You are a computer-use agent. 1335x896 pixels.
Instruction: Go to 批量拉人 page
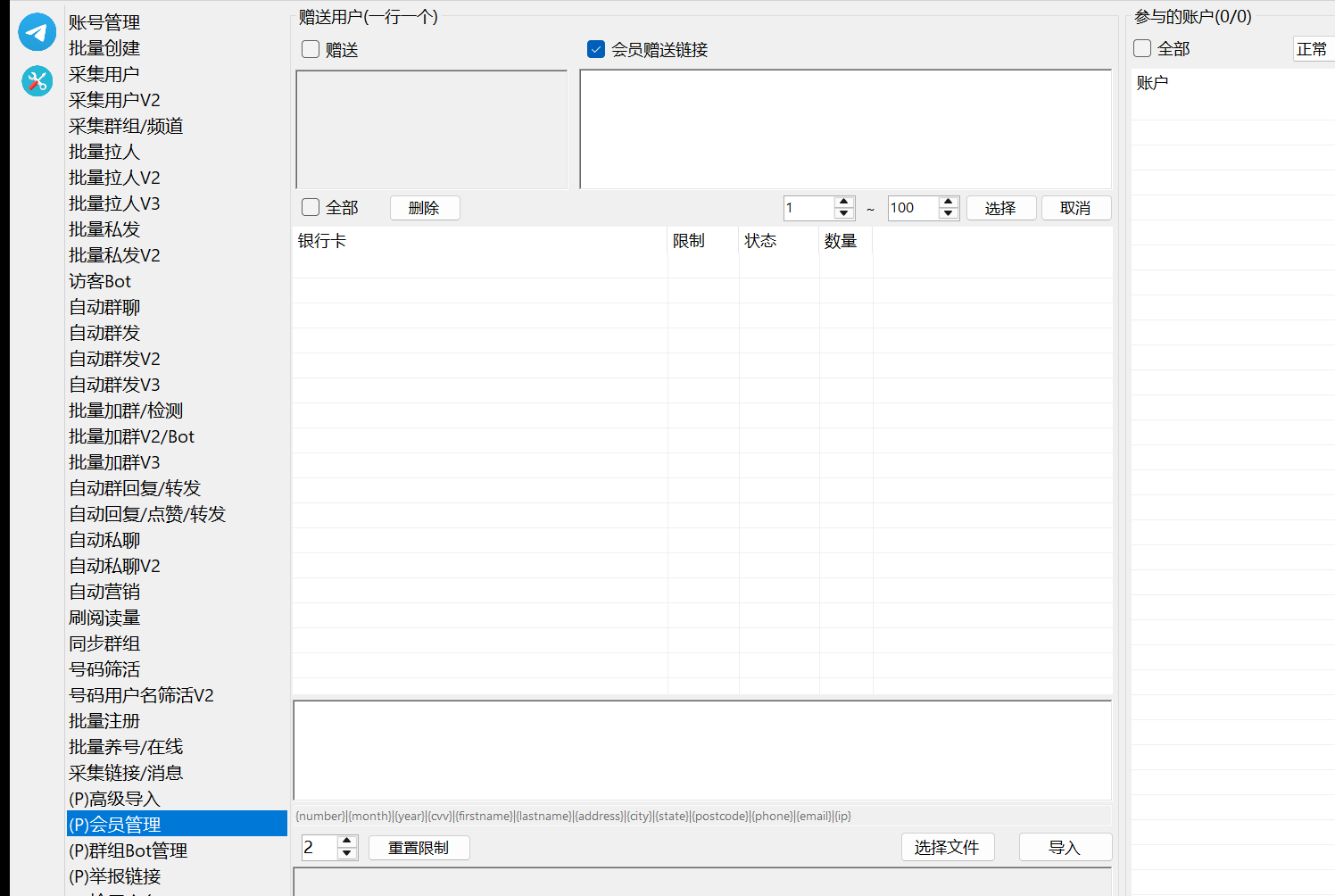pyautogui.click(x=104, y=152)
